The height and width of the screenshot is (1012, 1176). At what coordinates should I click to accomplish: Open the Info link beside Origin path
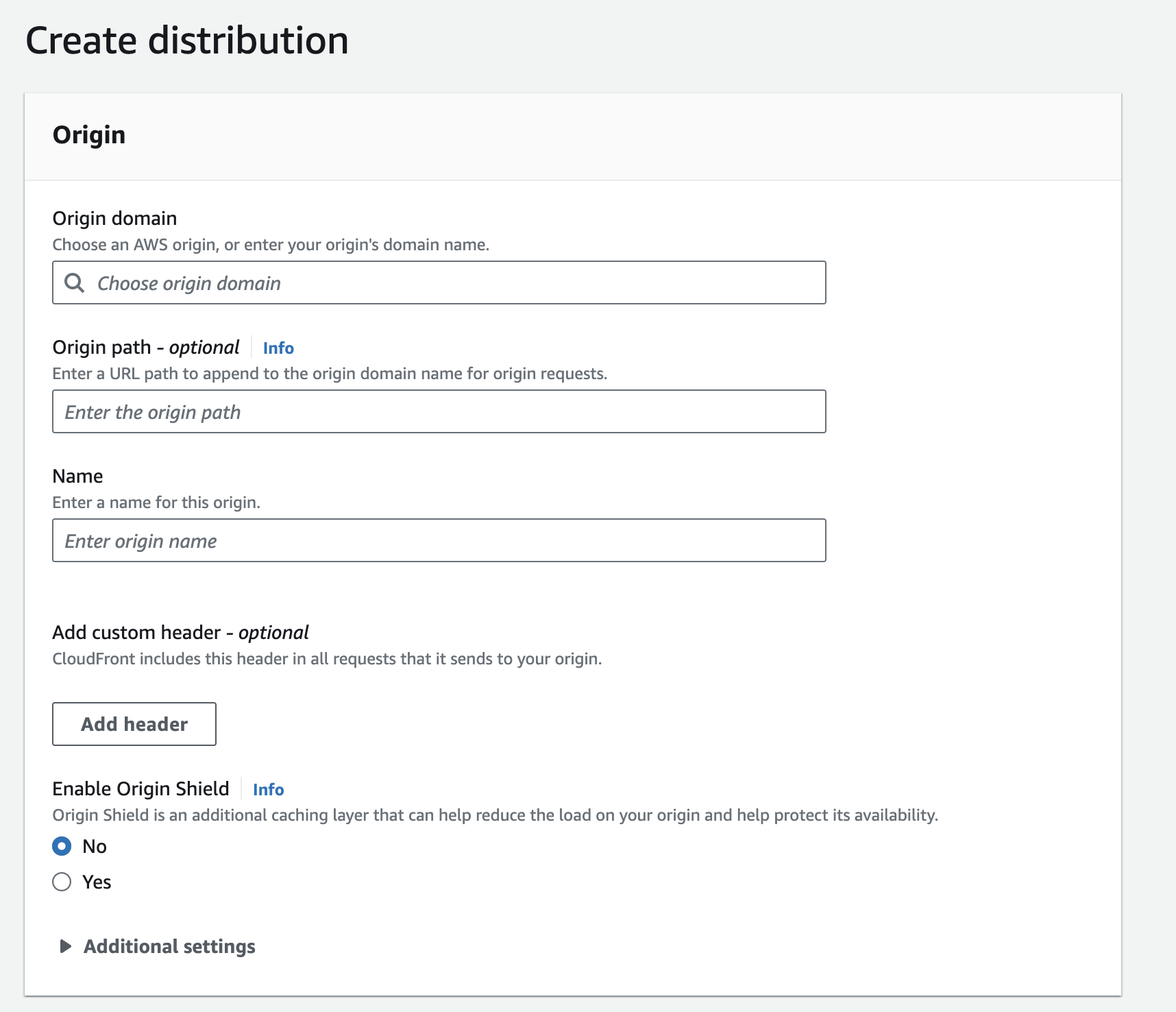[x=278, y=348]
